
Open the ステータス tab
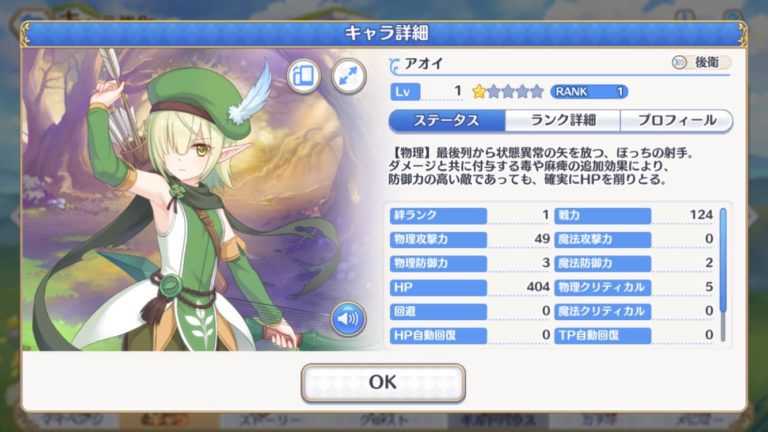(x=447, y=120)
